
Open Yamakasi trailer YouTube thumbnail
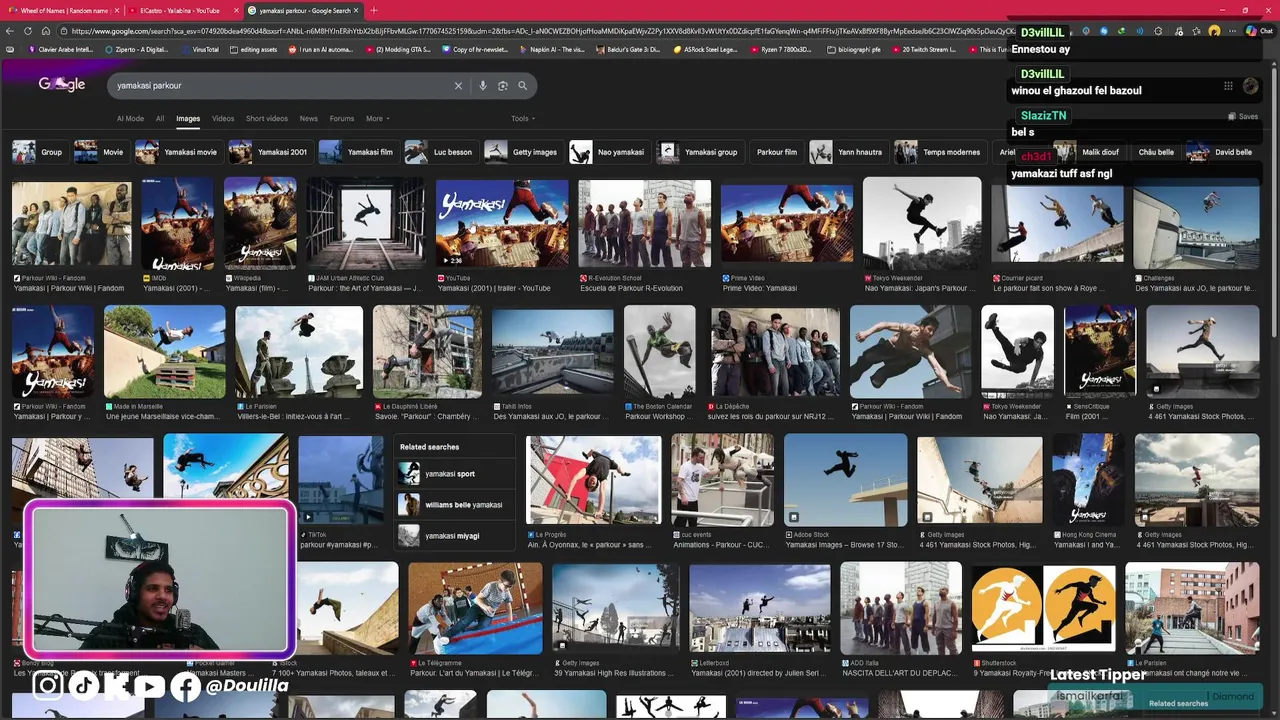pyautogui.click(x=502, y=224)
